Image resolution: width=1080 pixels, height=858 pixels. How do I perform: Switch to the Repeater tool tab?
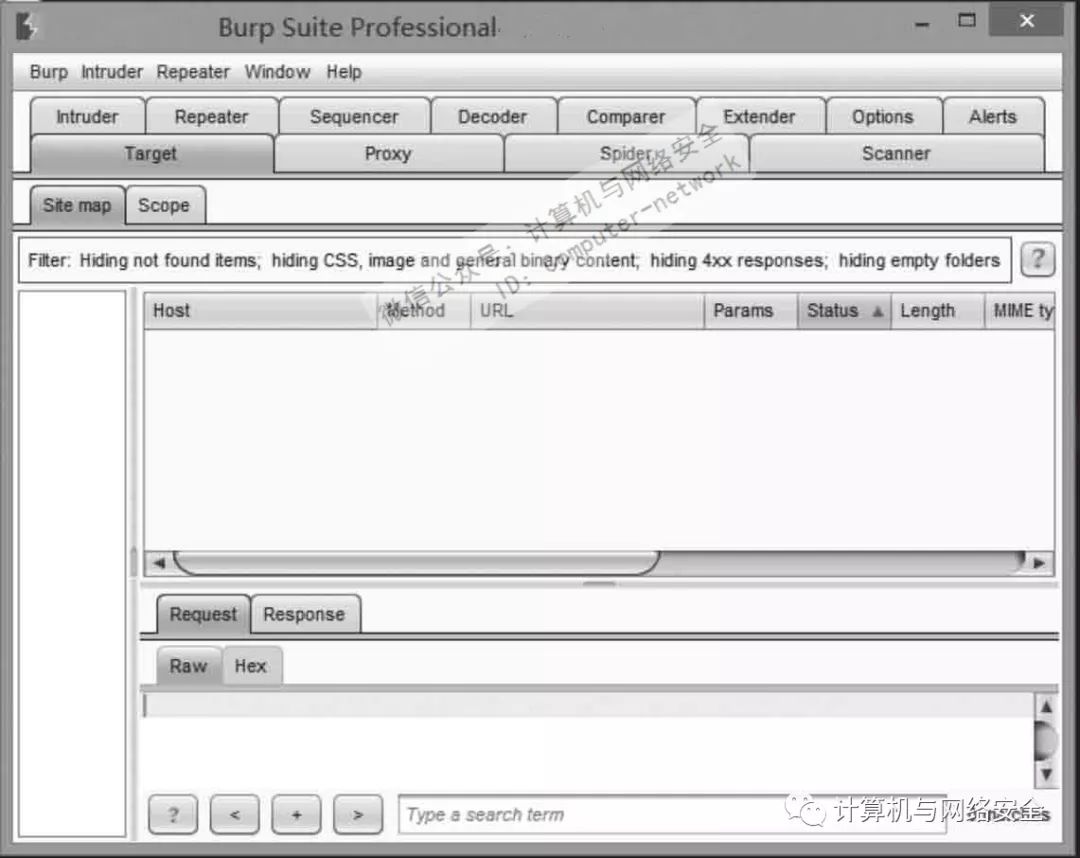(x=211, y=116)
